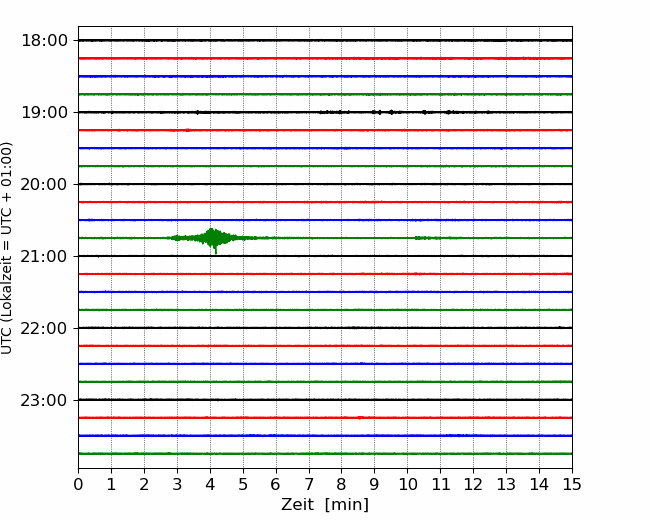Click the UTC Lokalzeit y-axis title
This screenshot has height=520, width=650.
tap(6, 248)
